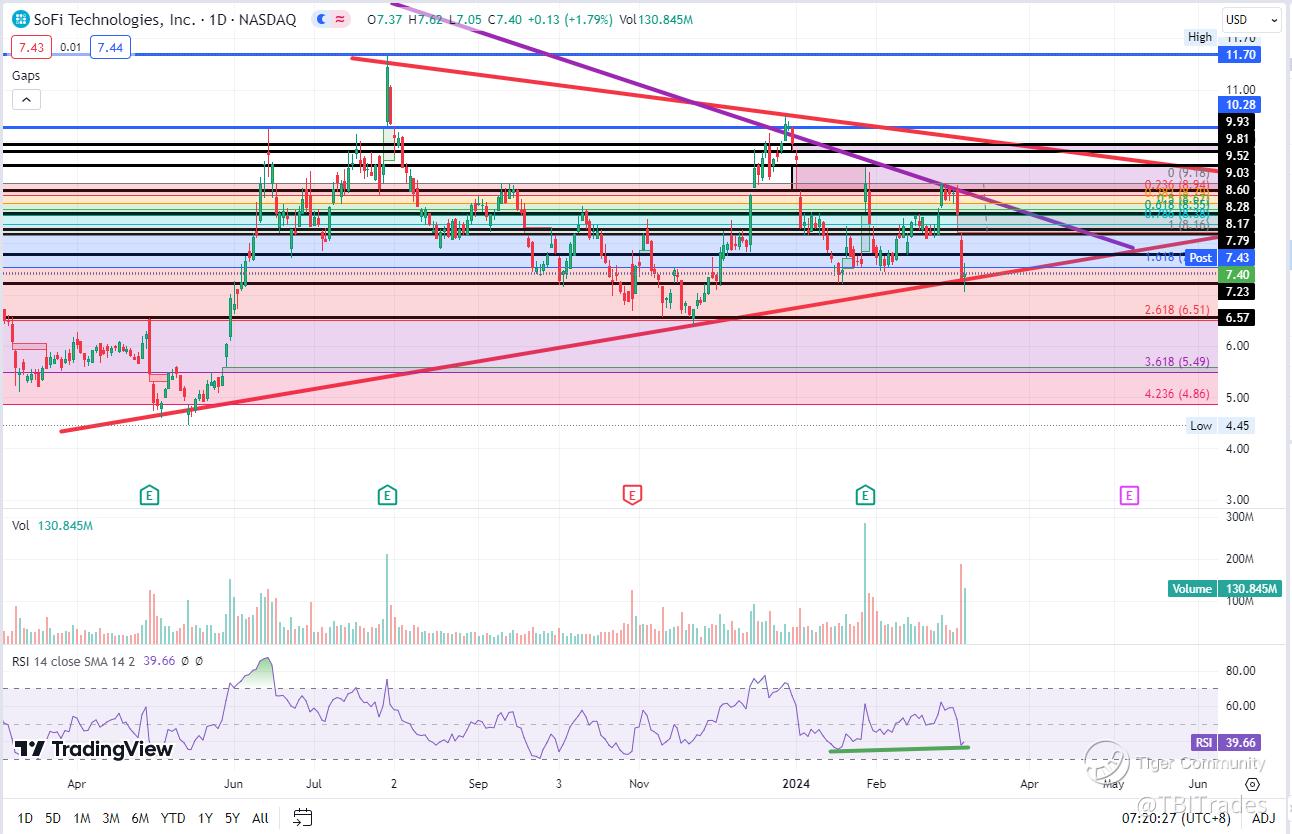
Task: Select the 5Y time range
Action: point(232,818)
